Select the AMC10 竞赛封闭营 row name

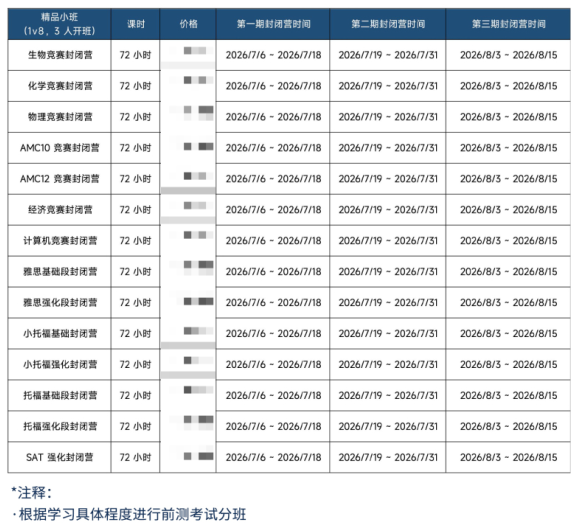(x=60, y=148)
